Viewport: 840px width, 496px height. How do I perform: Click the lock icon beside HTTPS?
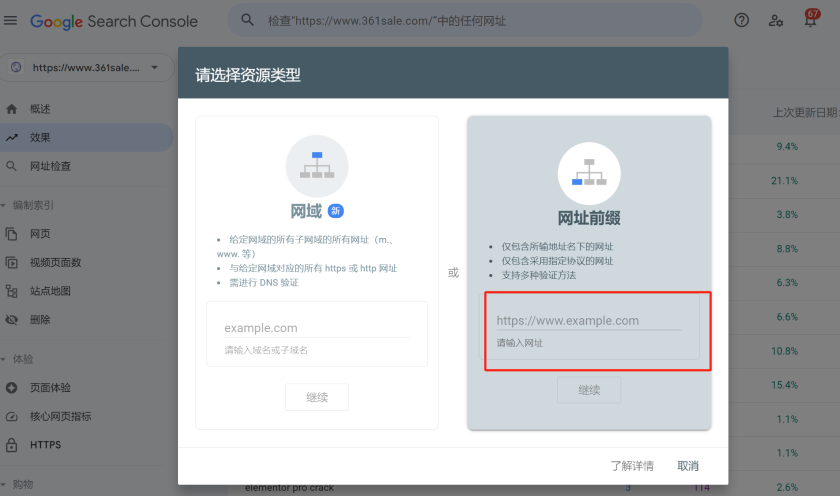[11, 445]
